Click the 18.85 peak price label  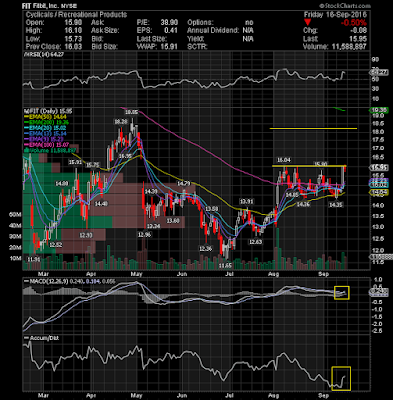pos(132,112)
